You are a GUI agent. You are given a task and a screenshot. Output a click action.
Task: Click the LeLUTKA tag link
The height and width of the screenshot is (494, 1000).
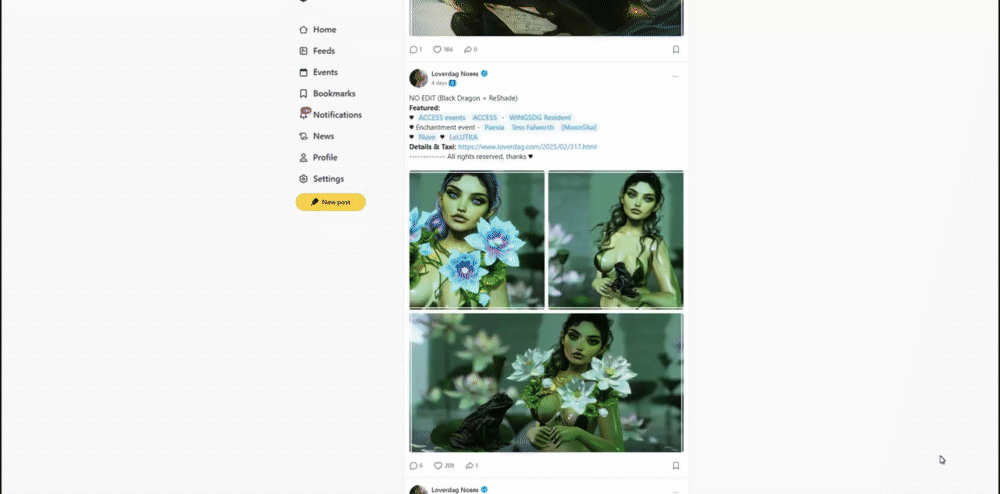click(464, 137)
